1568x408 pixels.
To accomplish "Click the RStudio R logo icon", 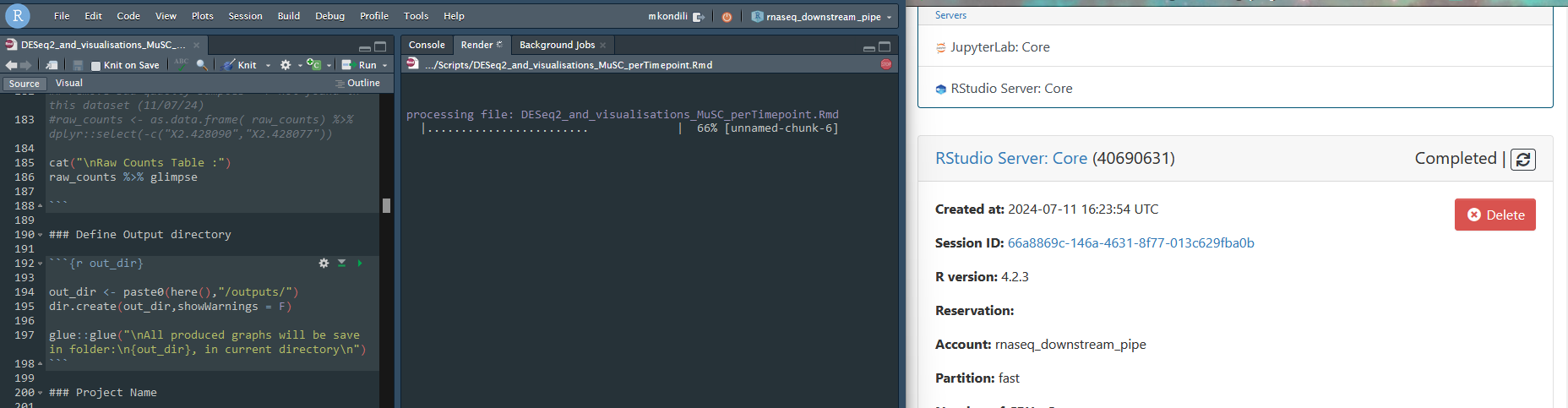I will click(x=18, y=15).
